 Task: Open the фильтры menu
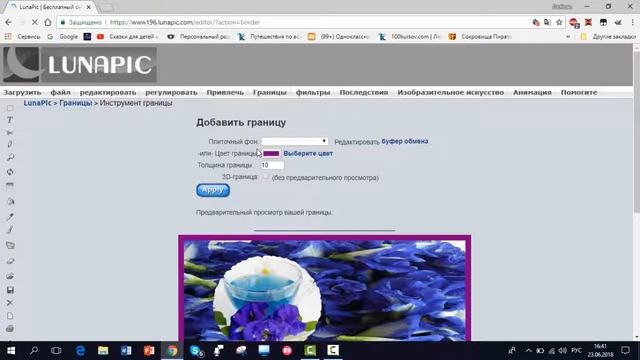(313, 92)
